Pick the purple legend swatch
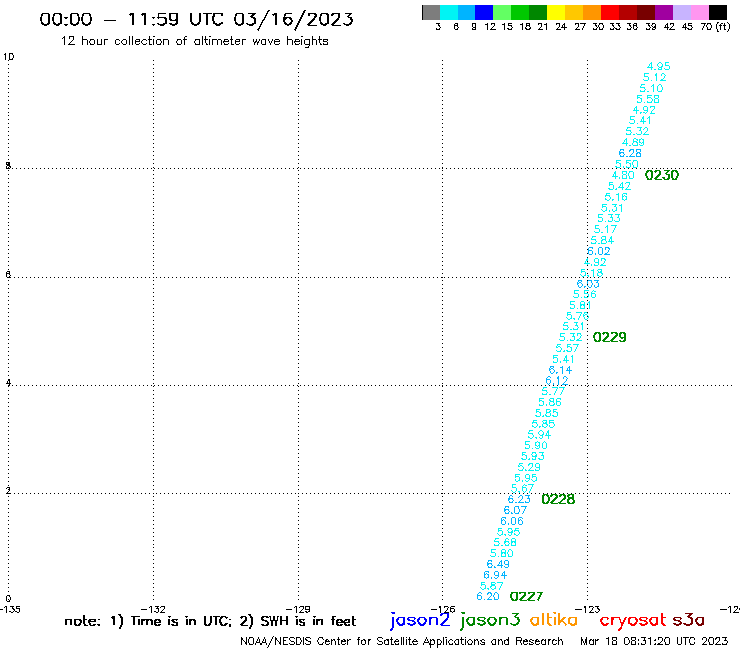The height and width of the screenshot is (650, 740). pos(664,12)
